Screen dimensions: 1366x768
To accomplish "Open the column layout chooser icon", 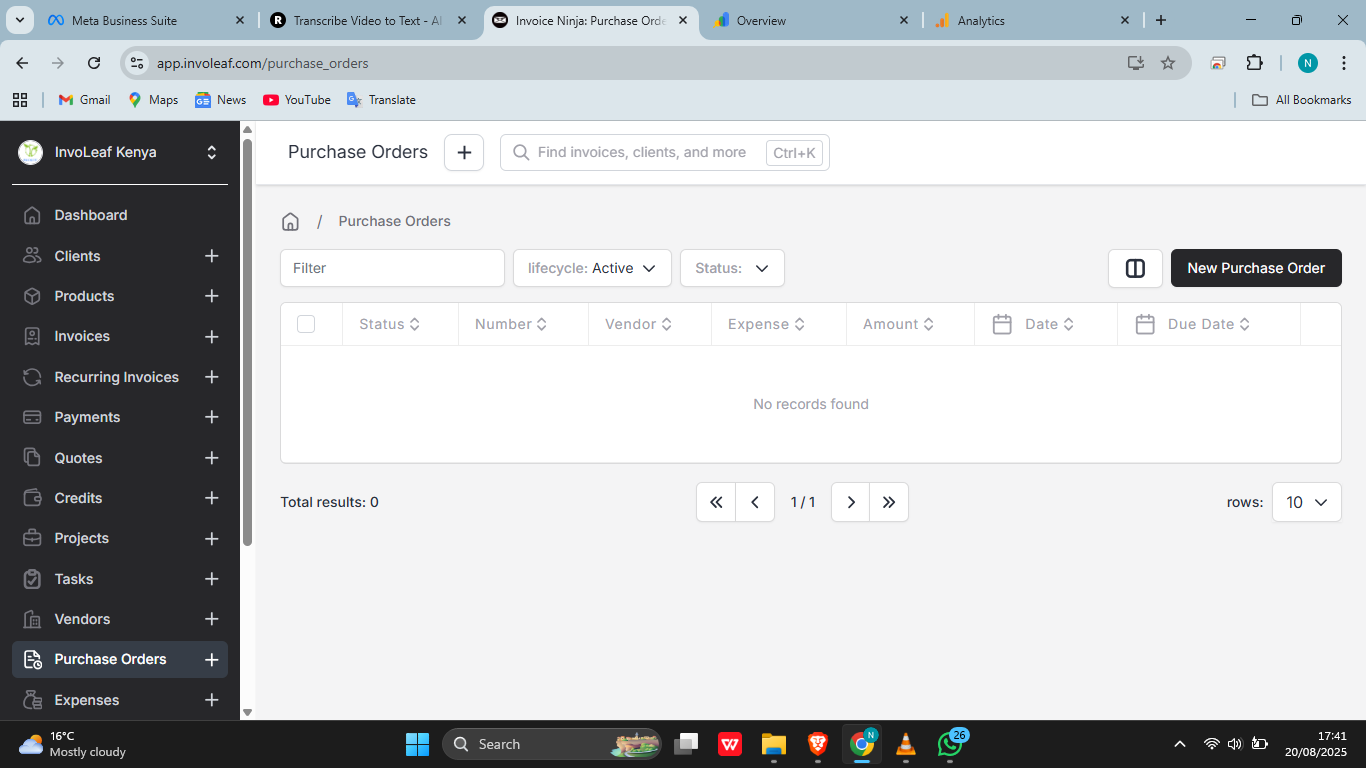I will [x=1135, y=268].
